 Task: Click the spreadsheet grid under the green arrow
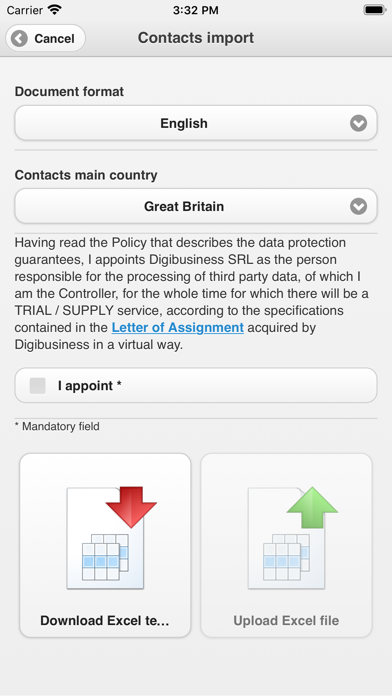point(286,557)
